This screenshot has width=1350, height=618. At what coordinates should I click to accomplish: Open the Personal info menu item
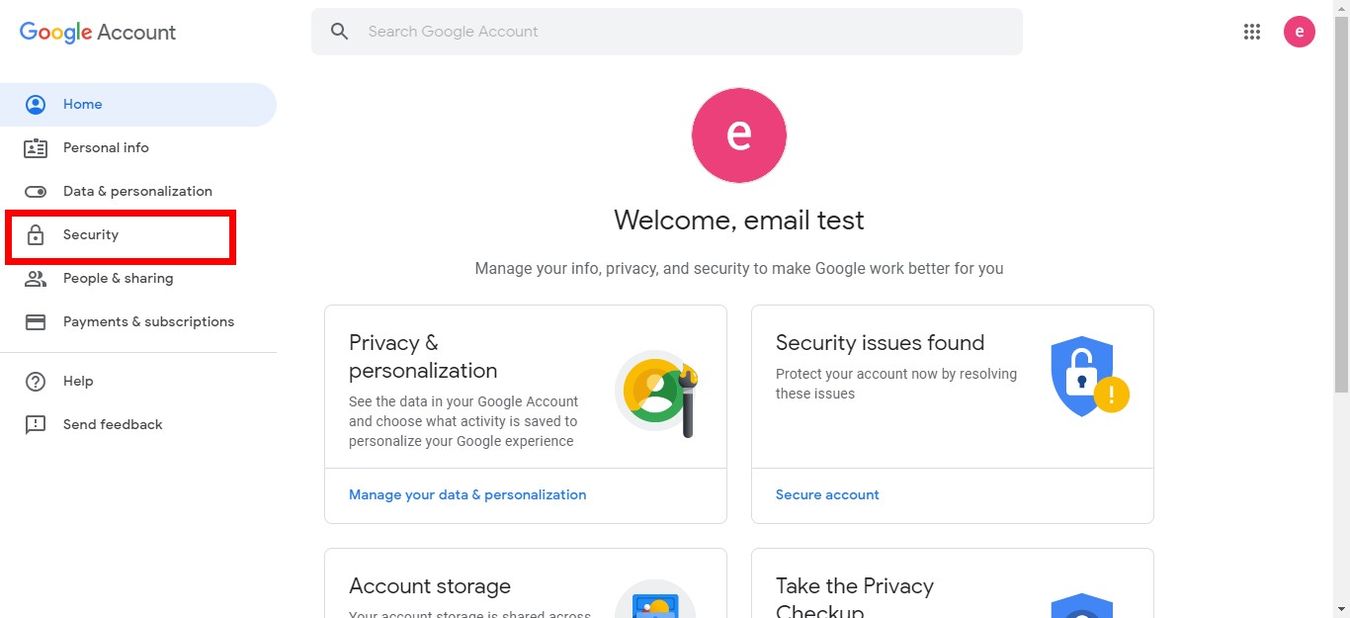pyautogui.click(x=106, y=148)
